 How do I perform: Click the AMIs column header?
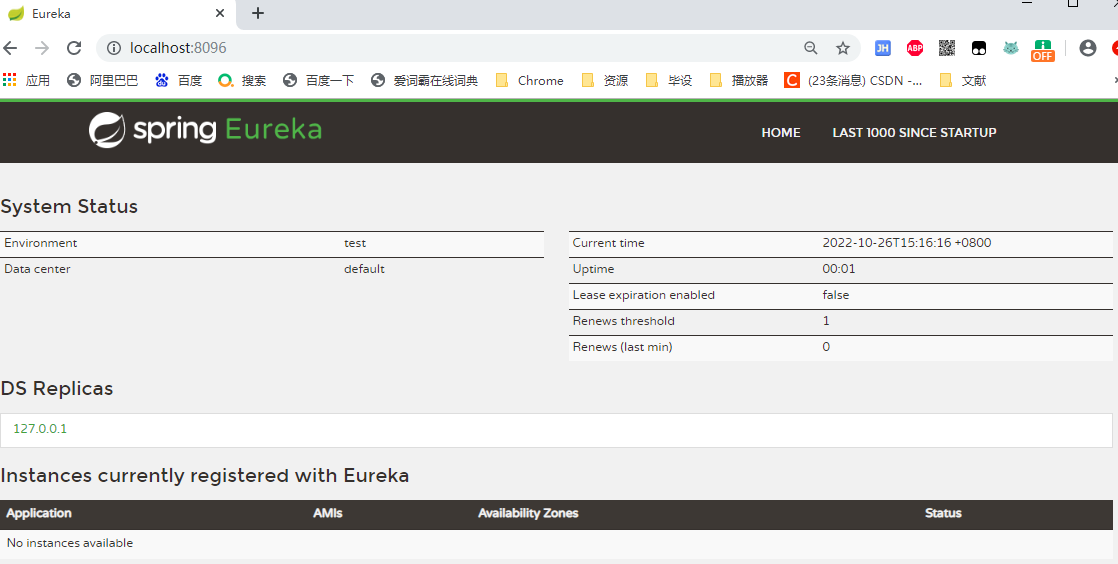pyautogui.click(x=328, y=513)
